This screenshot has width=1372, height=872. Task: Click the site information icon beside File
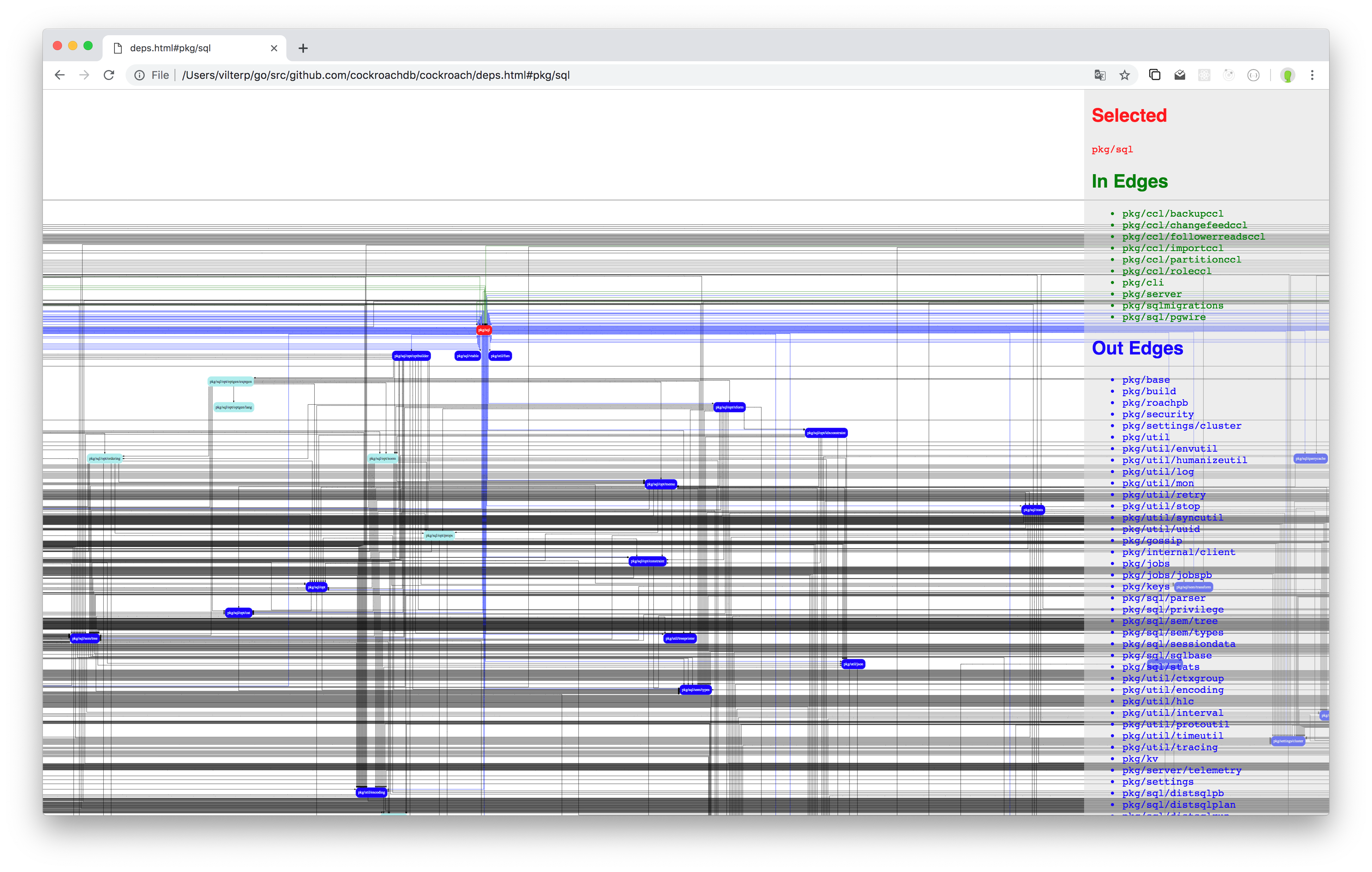tap(140, 75)
